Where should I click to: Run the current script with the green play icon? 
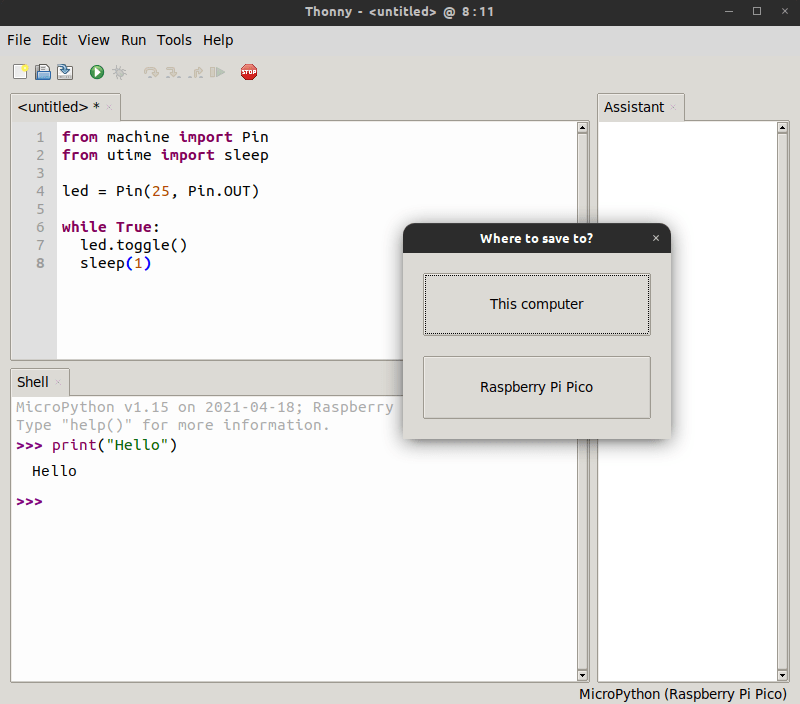[97, 72]
